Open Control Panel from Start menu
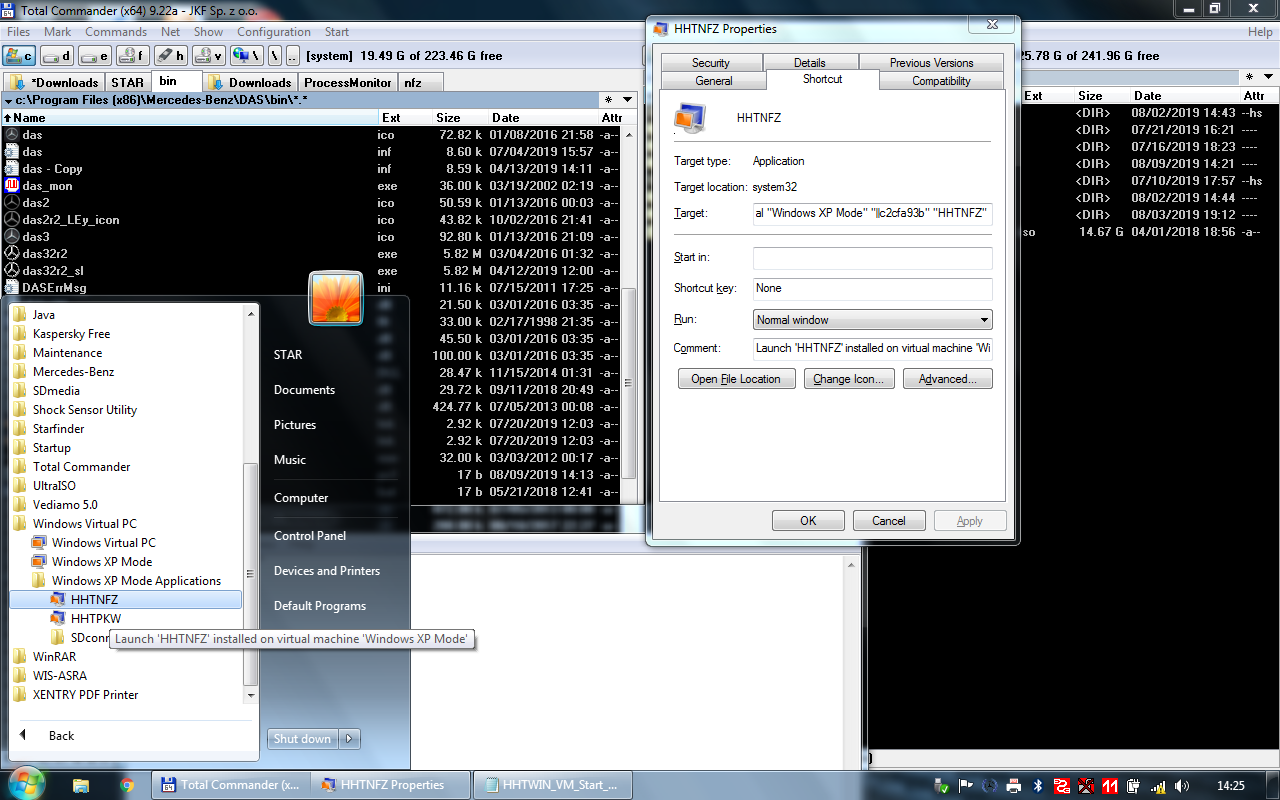The width and height of the screenshot is (1280, 800). click(310, 536)
